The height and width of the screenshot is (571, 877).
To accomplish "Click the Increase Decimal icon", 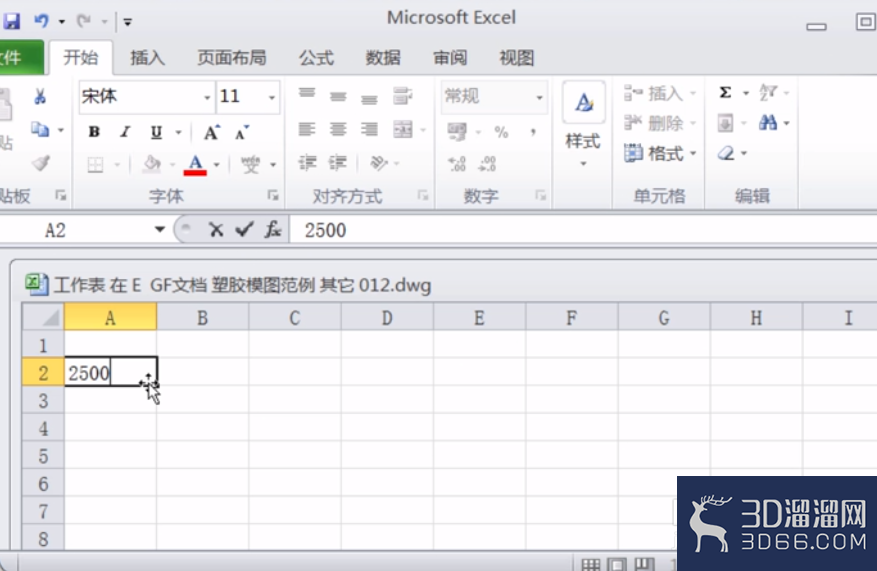I will [457, 164].
